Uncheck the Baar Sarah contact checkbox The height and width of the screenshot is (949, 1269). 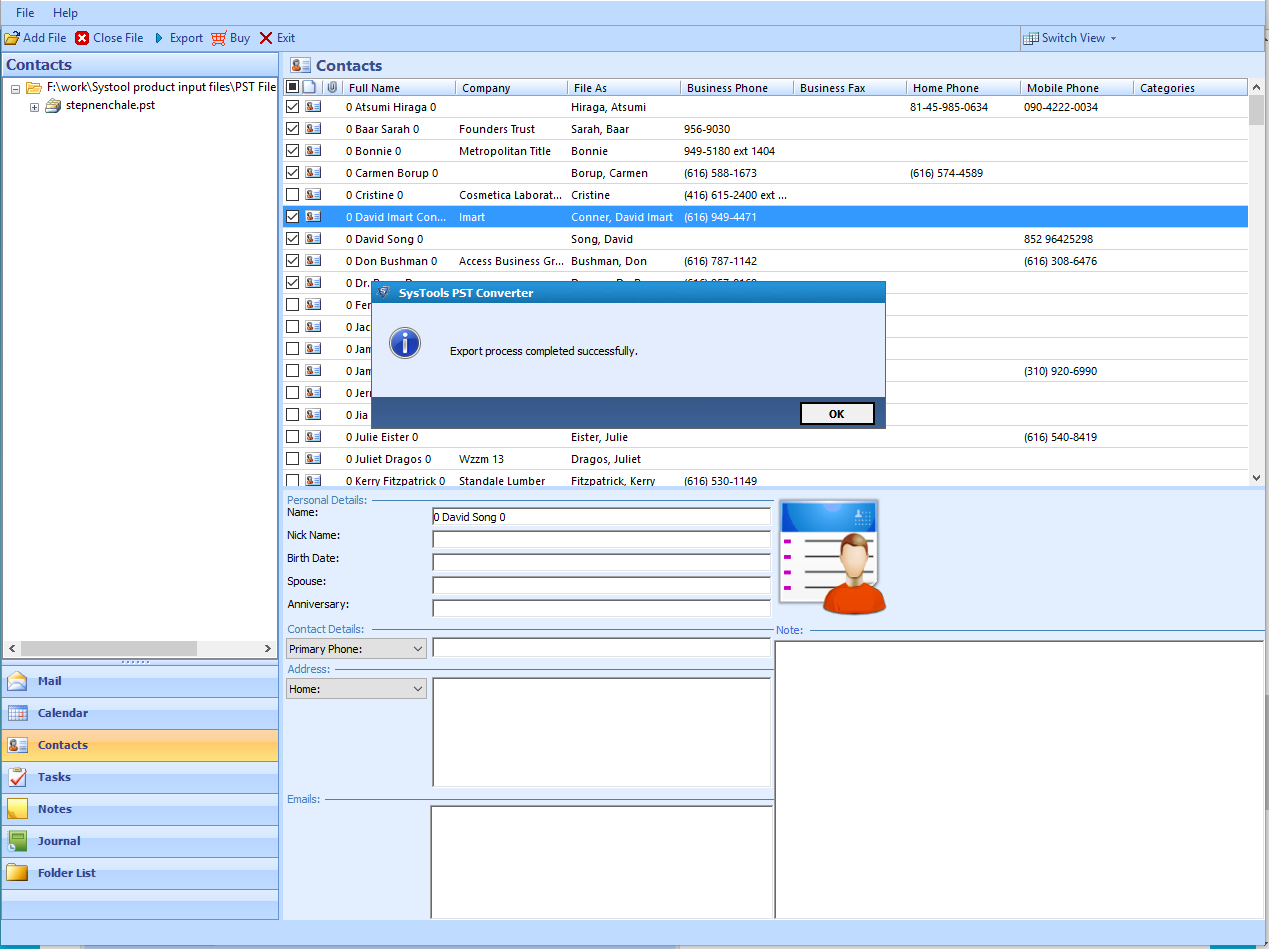292,129
